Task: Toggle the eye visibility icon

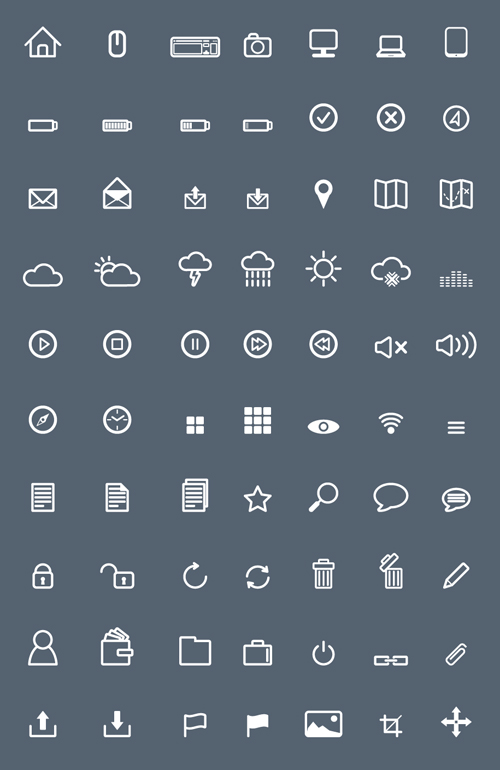Action: click(x=323, y=426)
